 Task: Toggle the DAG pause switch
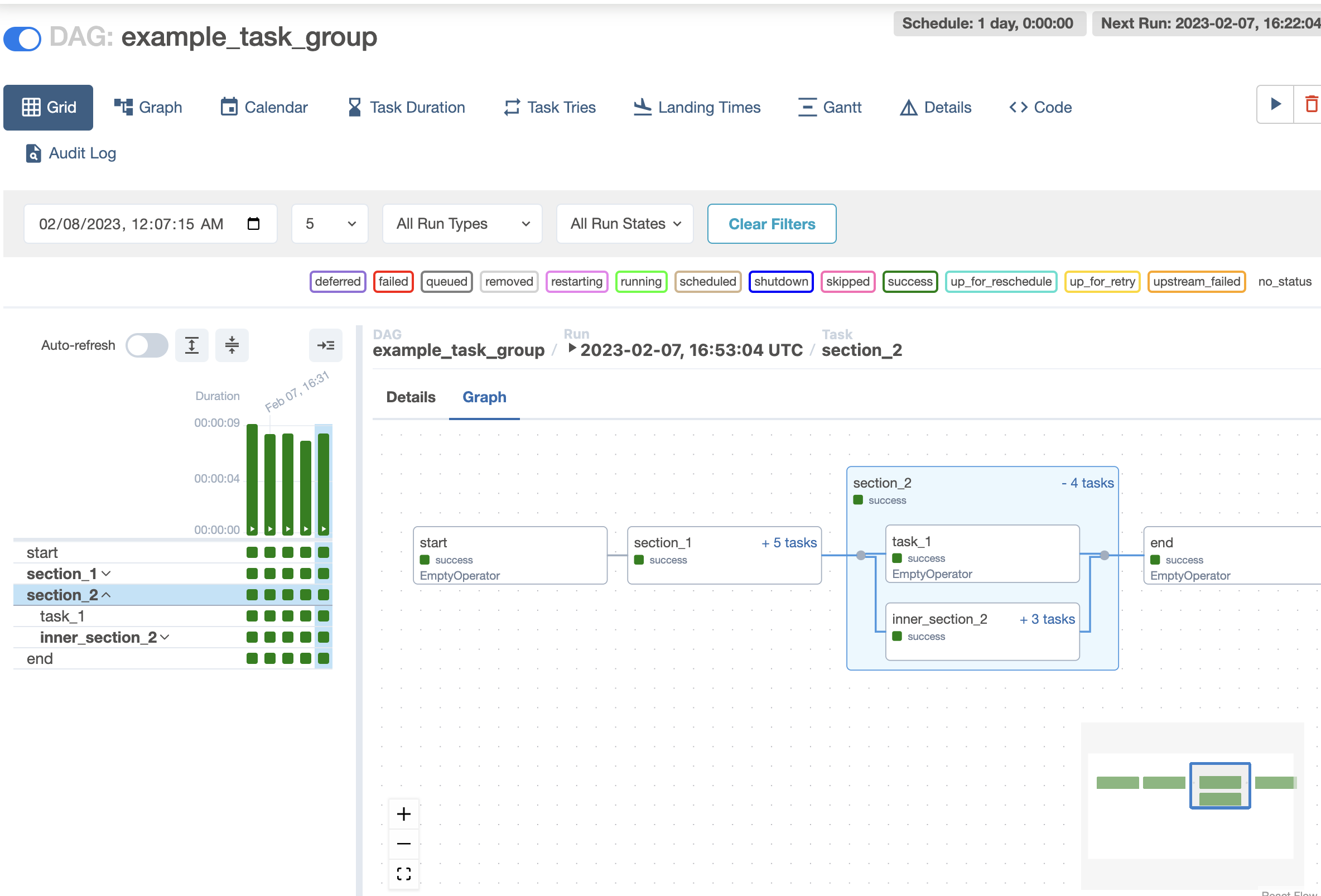(23, 38)
